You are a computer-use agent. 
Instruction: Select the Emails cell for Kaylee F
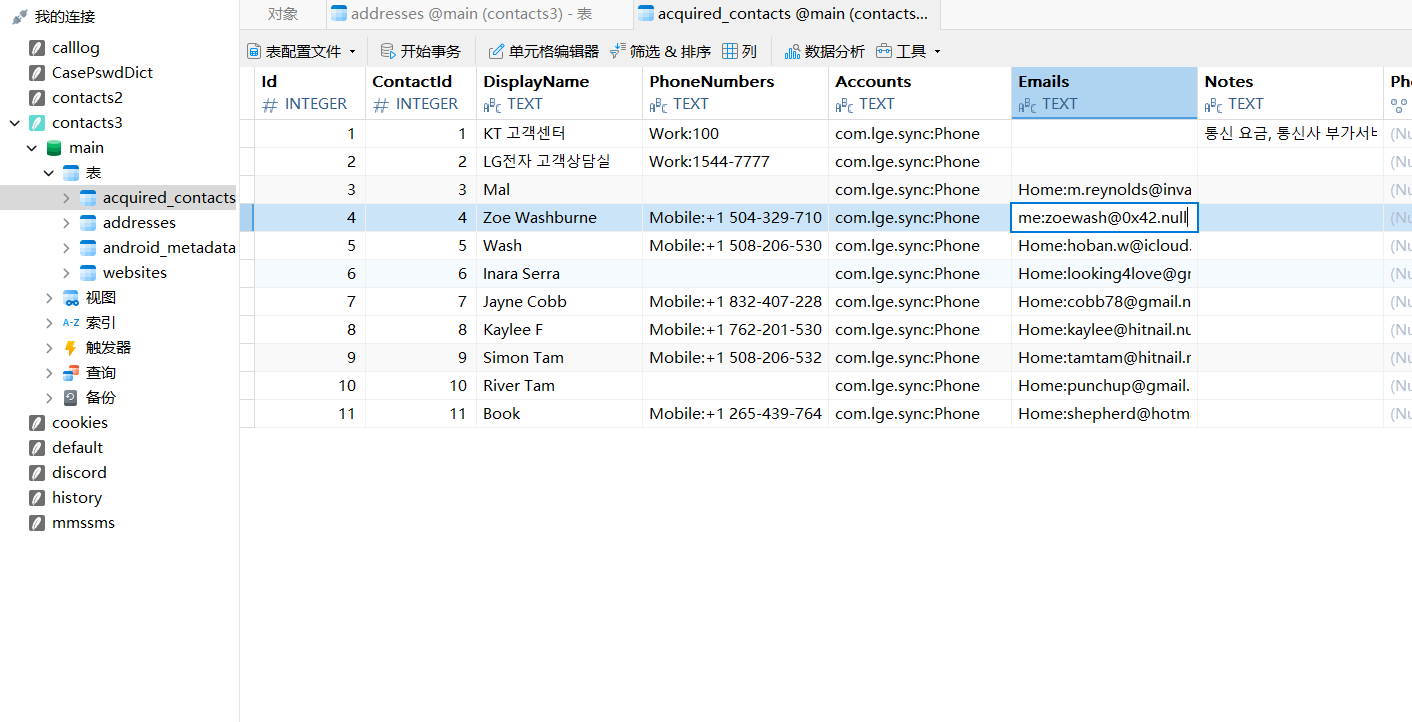(1104, 330)
